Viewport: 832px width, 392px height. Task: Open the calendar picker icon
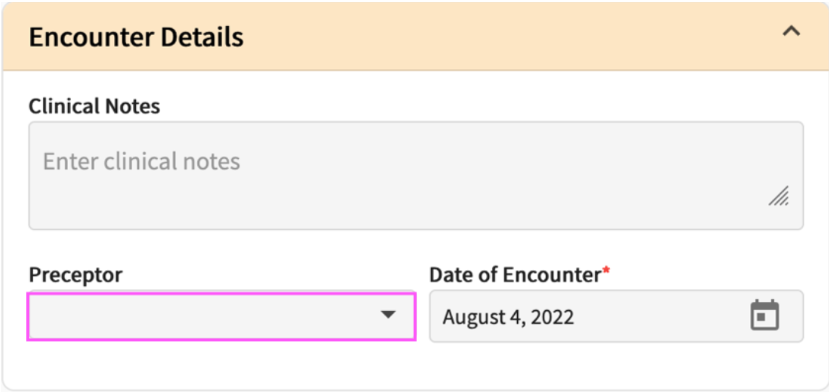tap(765, 315)
